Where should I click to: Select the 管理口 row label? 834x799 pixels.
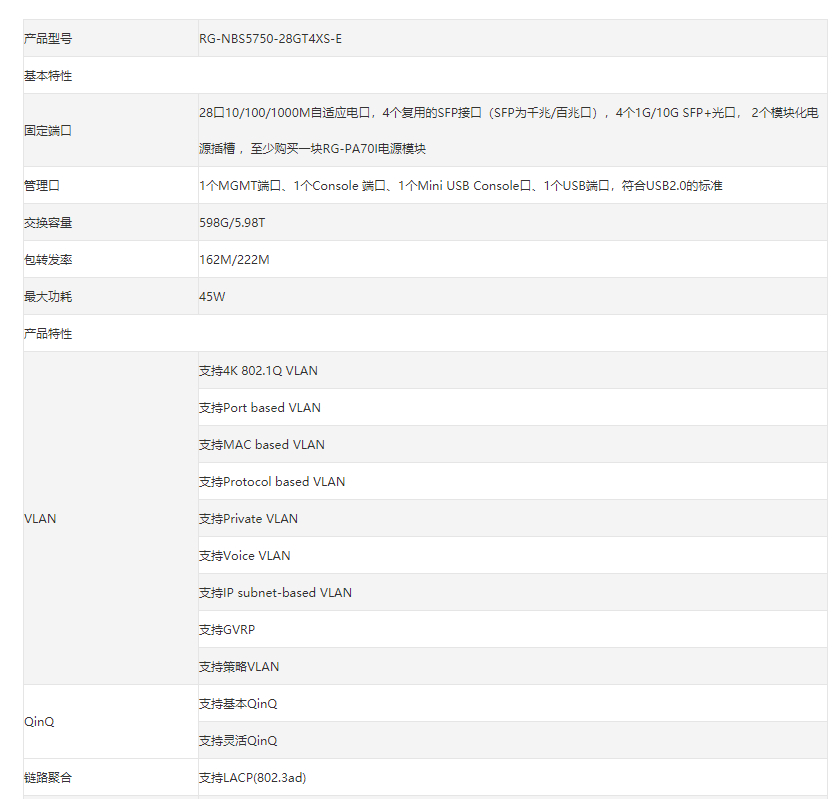click(42, 186)
